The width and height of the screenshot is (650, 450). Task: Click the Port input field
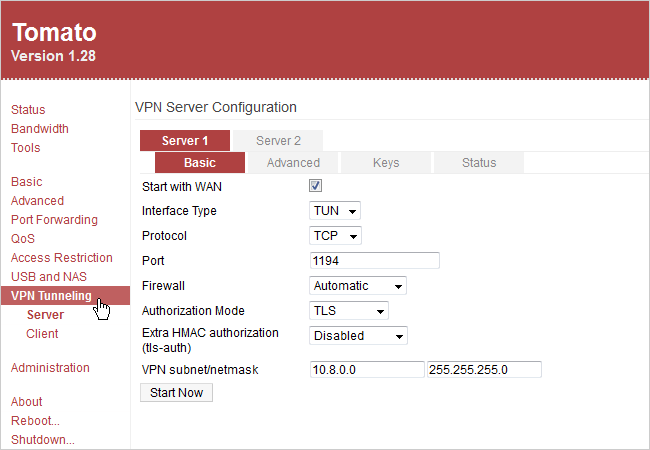pyautogui.click(x=375, y=261)
